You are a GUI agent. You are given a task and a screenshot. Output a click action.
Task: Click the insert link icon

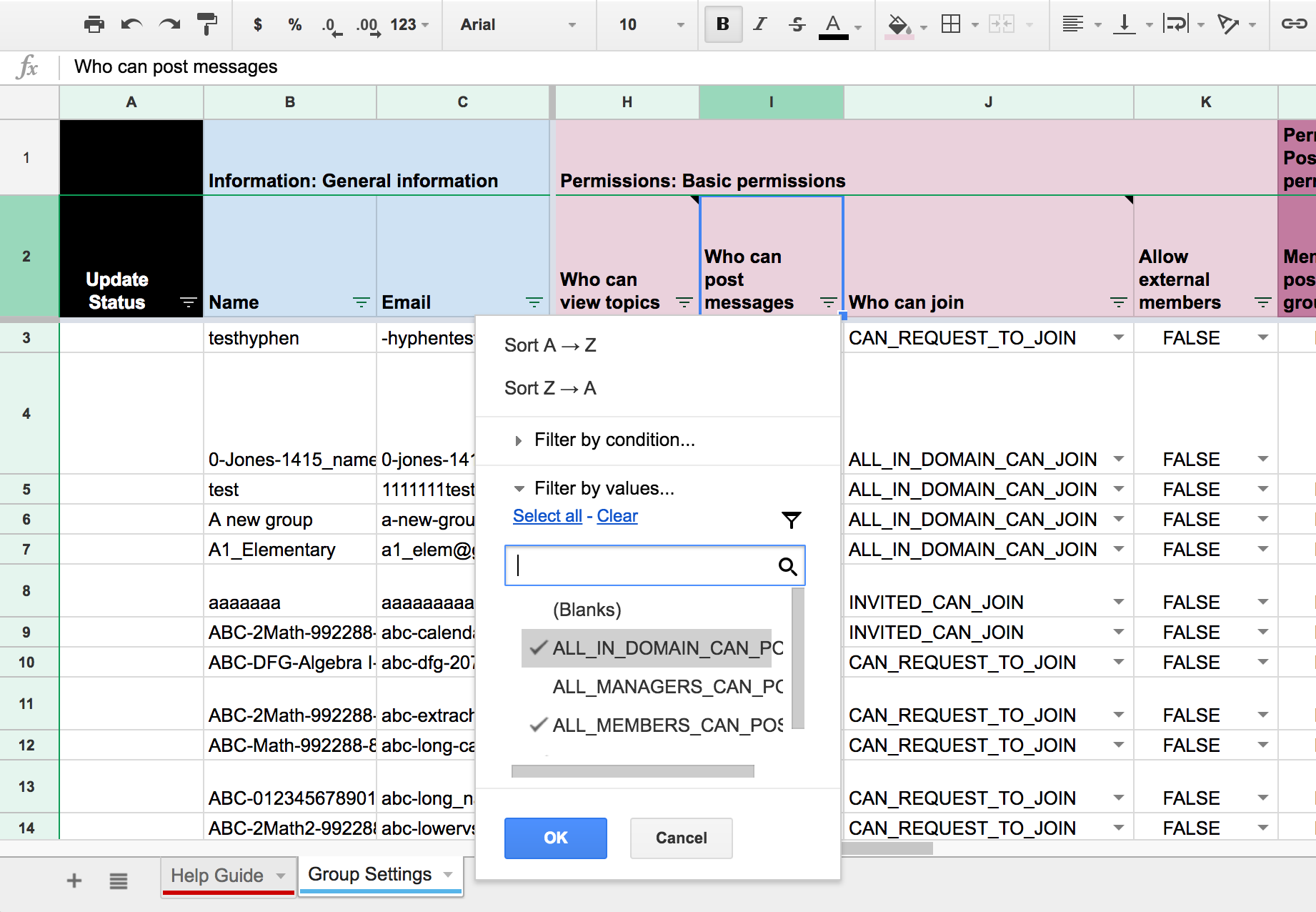1293,25
